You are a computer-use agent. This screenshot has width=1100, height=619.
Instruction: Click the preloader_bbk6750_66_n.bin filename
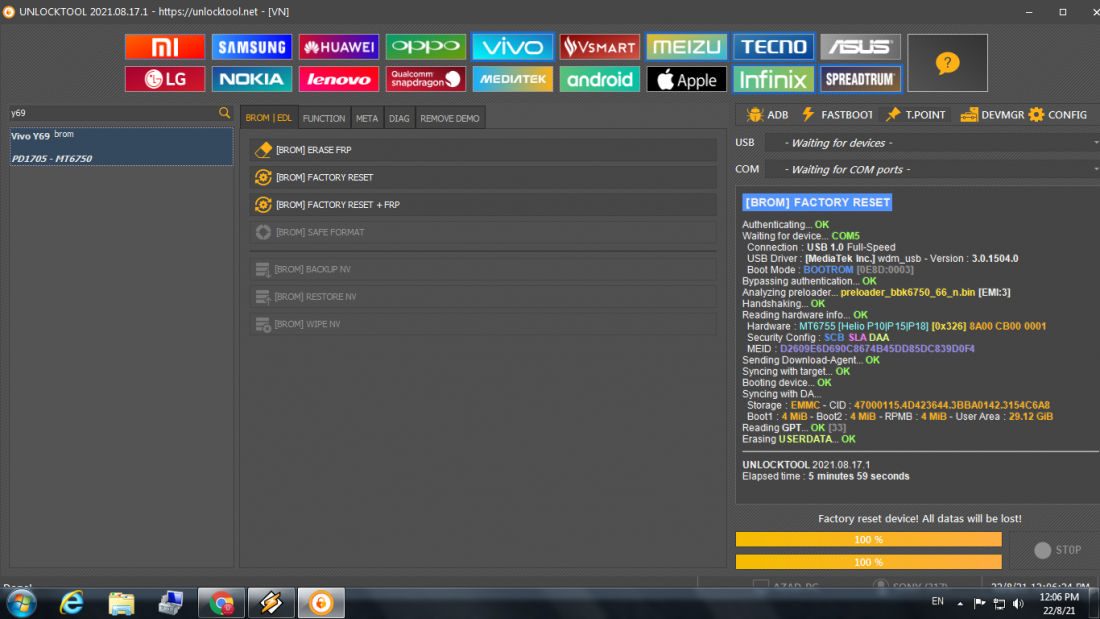point(908,293)
